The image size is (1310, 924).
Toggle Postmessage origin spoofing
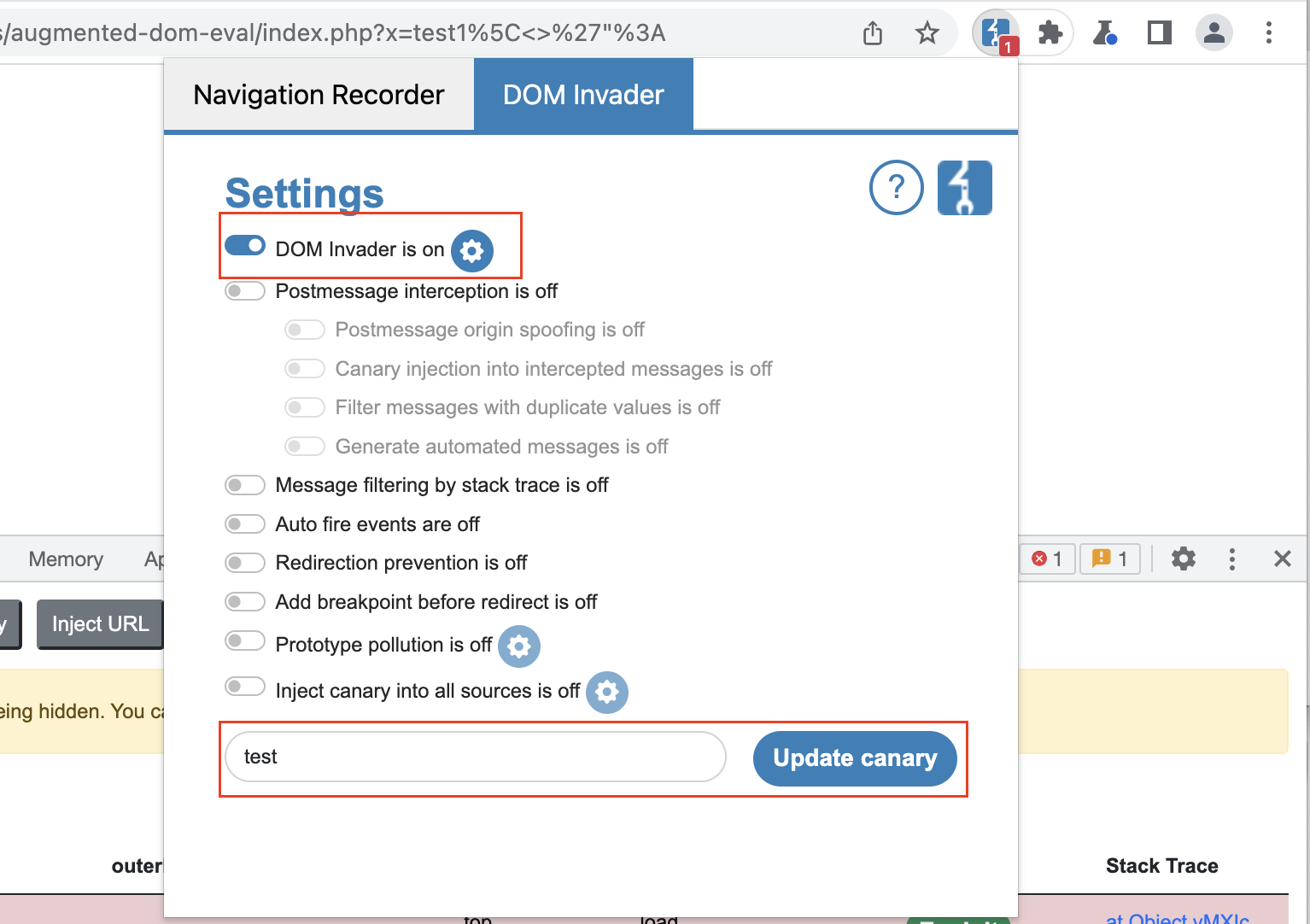(x=305, y=330)
